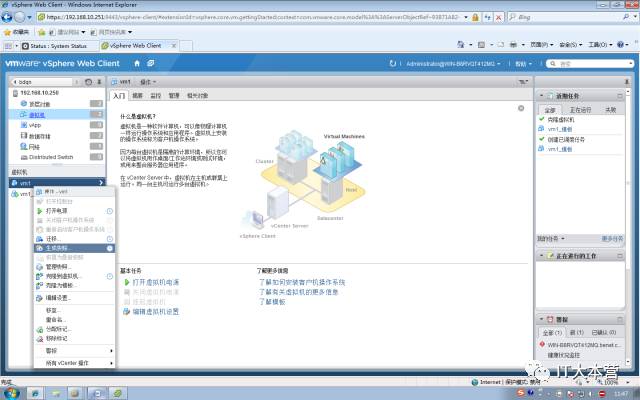Minimize the 正在进行的工作 panel box icon
This screenshot has width=640, height=400.
pos(620,256)
